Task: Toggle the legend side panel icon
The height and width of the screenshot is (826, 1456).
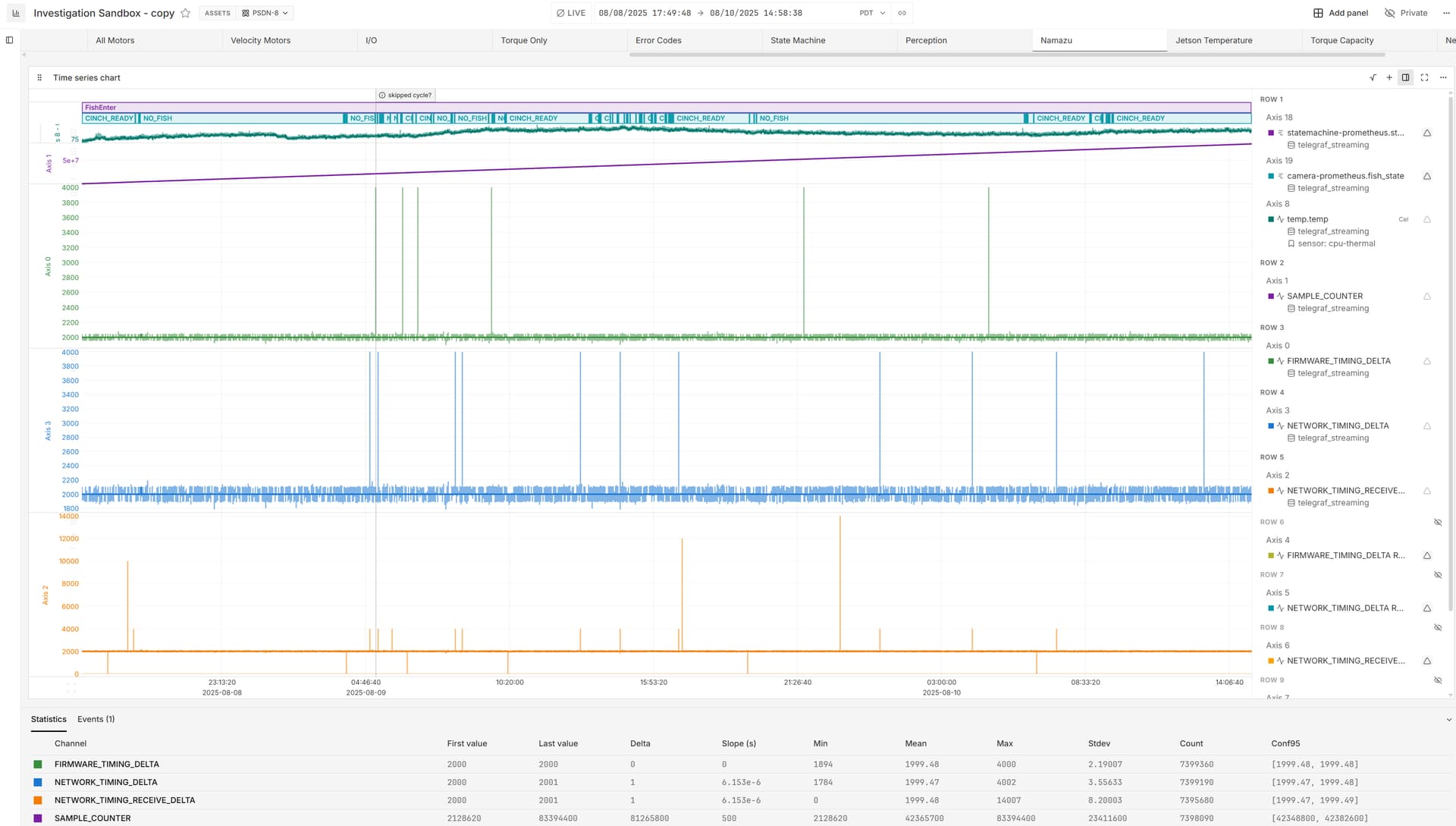Action: point(1405,77)
